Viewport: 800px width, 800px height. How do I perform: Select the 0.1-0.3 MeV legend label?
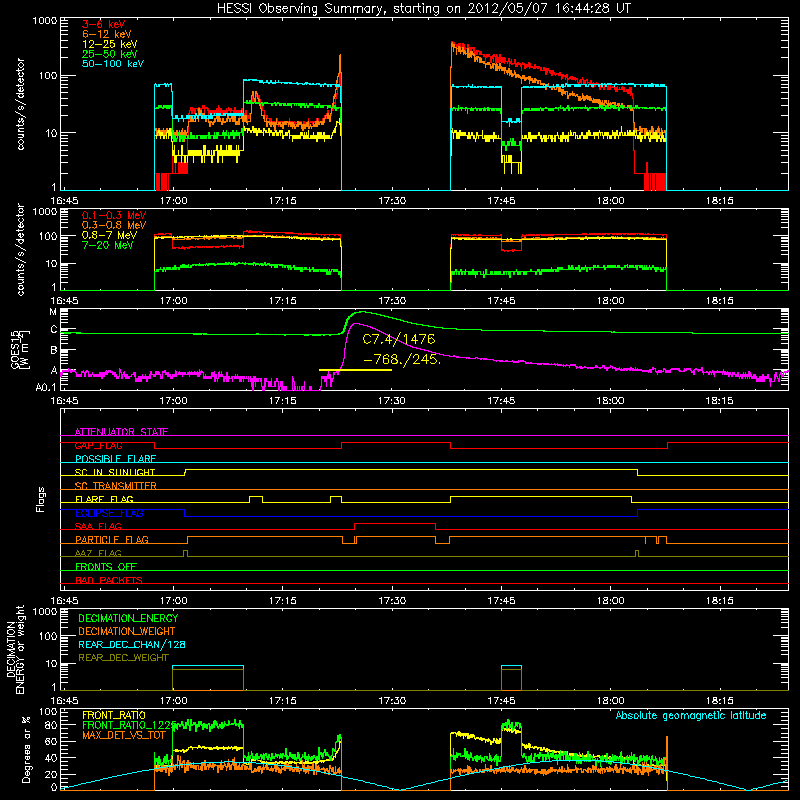pyautogui.click(x=114, y=215)
